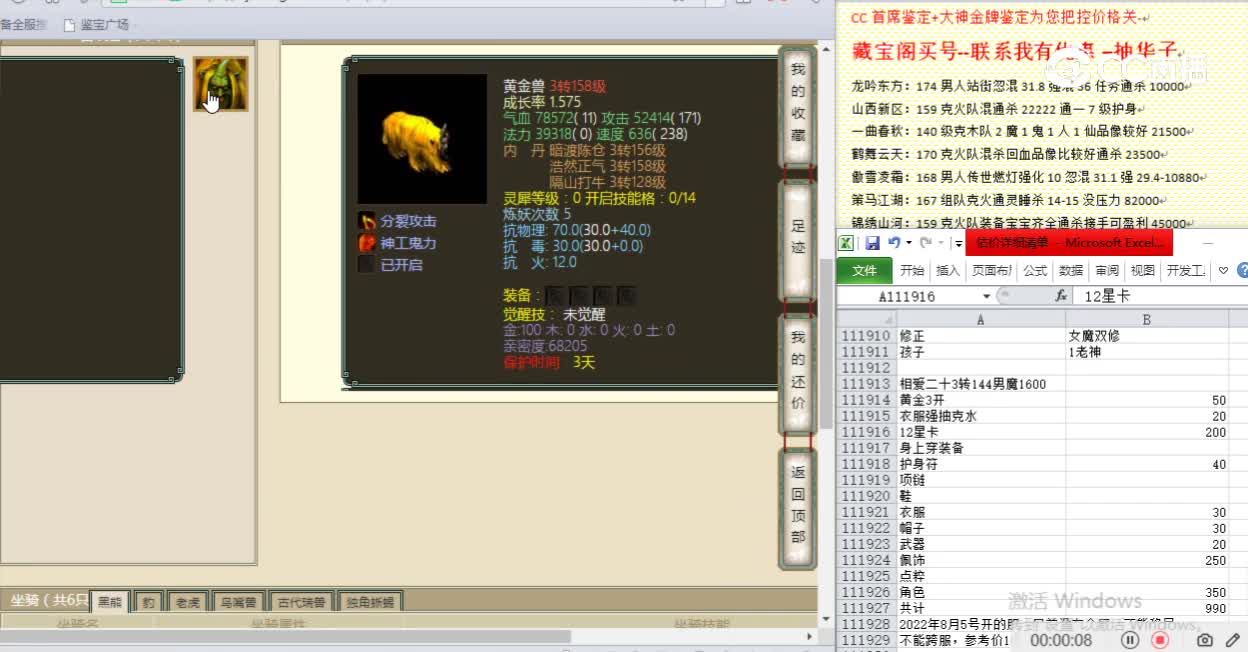Select cell containing 佩饰
Screen dimensions: 1248x652
click(x=980, y=560)
